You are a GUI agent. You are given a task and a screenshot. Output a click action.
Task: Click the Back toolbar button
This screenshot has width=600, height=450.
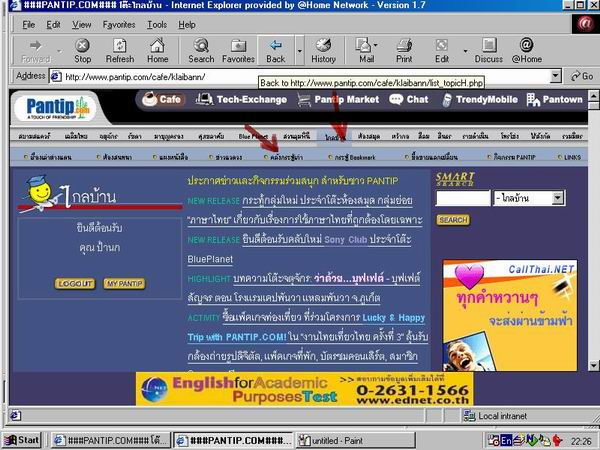(276, 51)
